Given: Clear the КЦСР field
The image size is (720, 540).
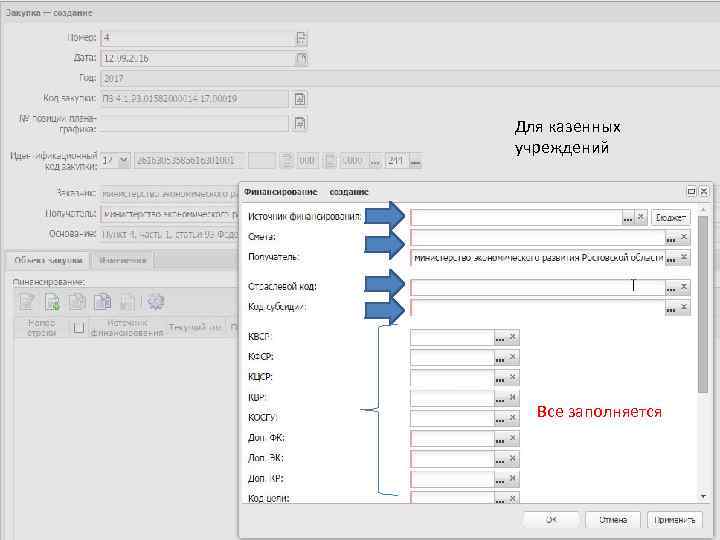Looking at the screenshot, I should (513, 378).
